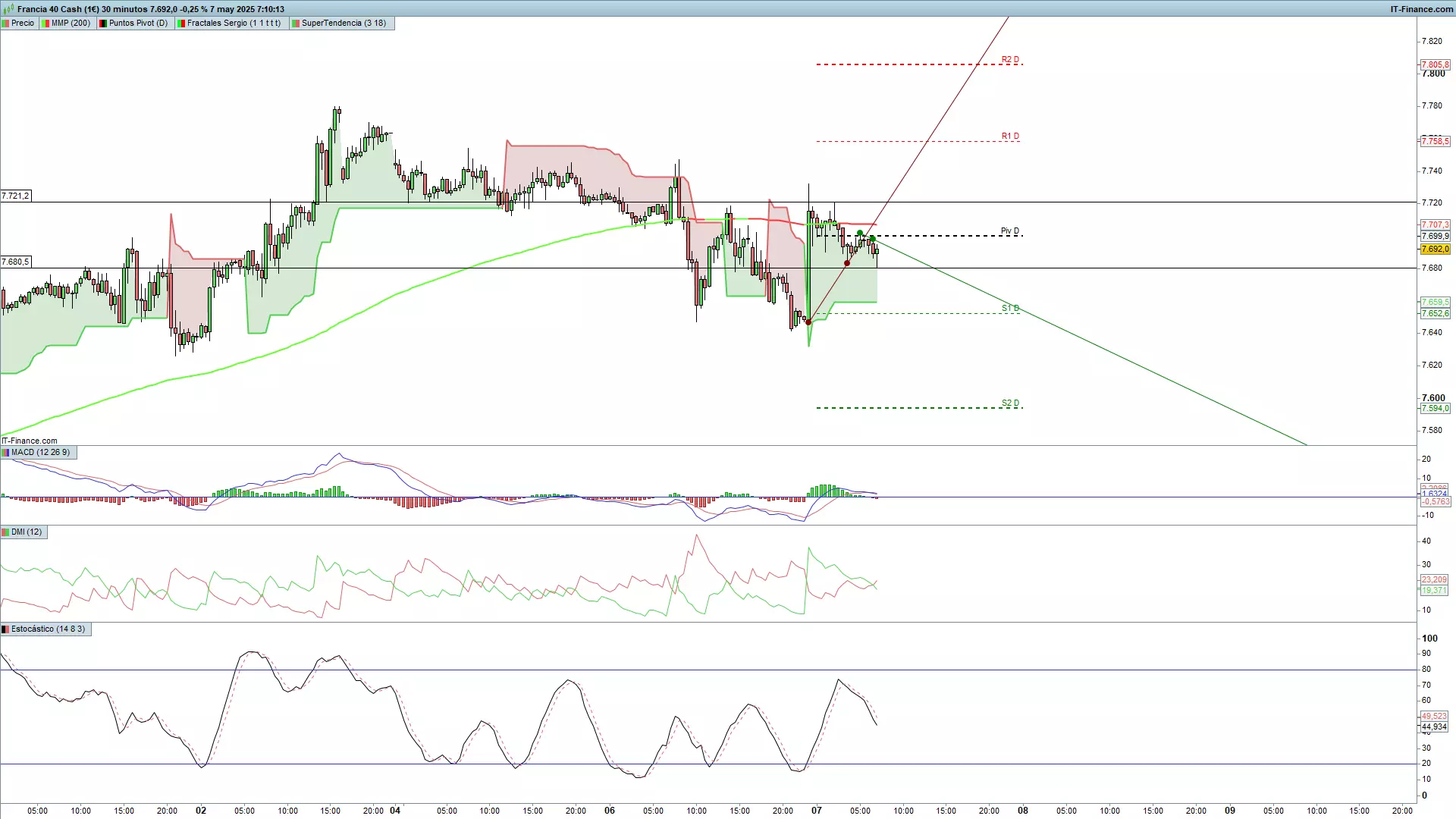The height and width of the screenshot is (819, 1456).
Task: Click the stochastic value tag 44,934
Action: (x=1434, y=726)
